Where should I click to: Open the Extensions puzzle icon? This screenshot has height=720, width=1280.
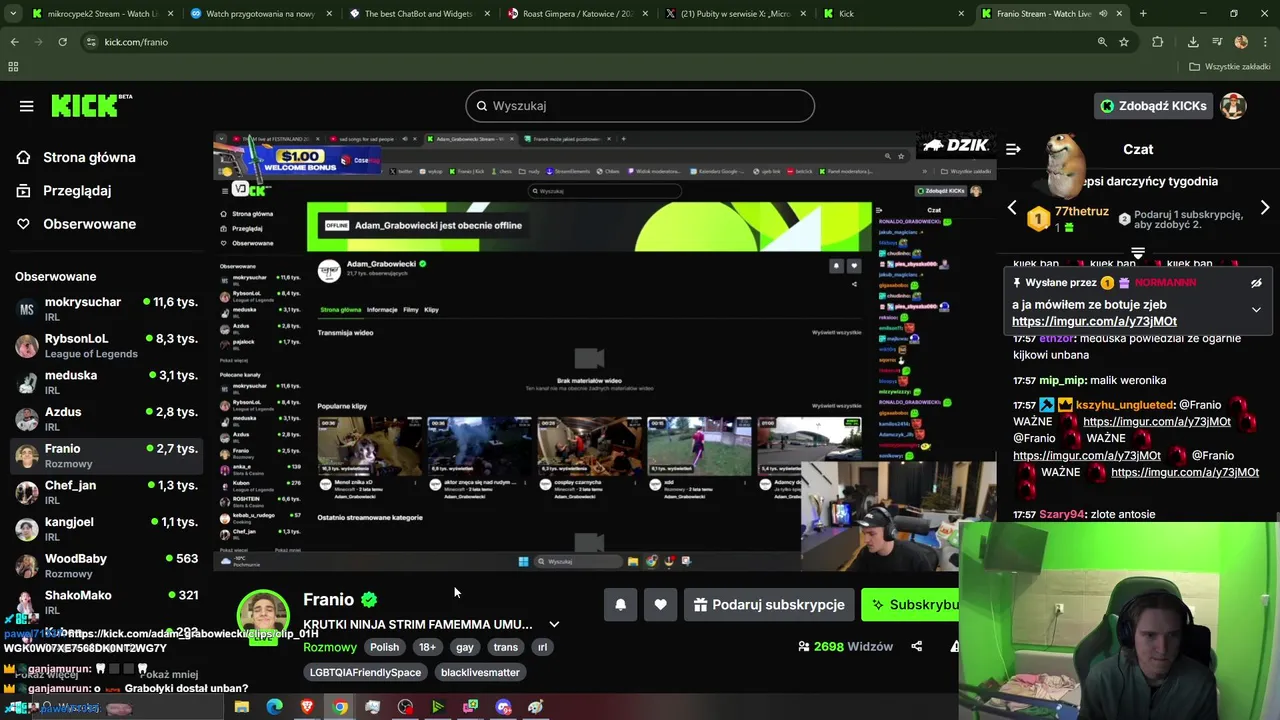1158,42
